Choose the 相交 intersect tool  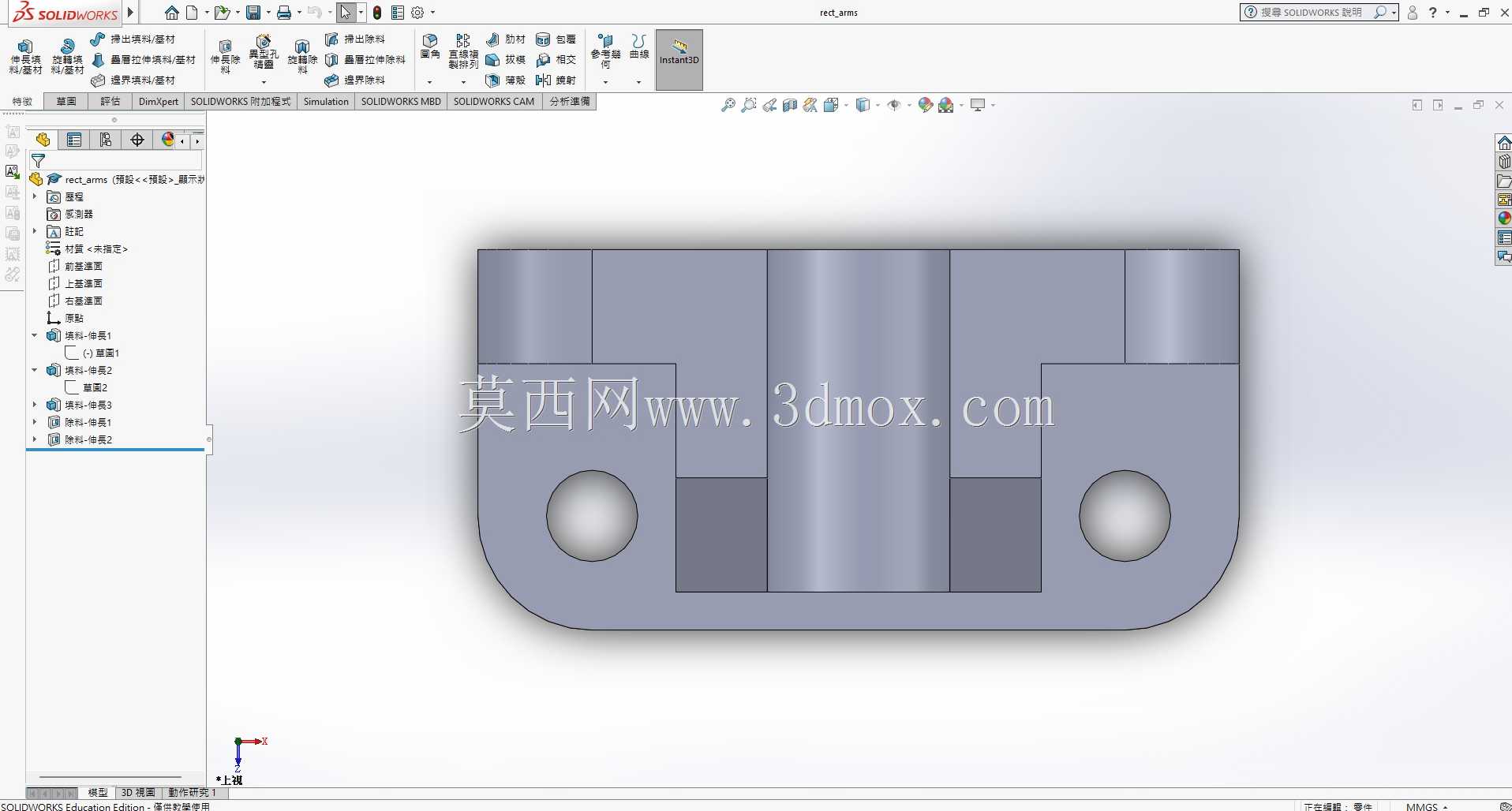pyautogui.click(x=556, y=60)
